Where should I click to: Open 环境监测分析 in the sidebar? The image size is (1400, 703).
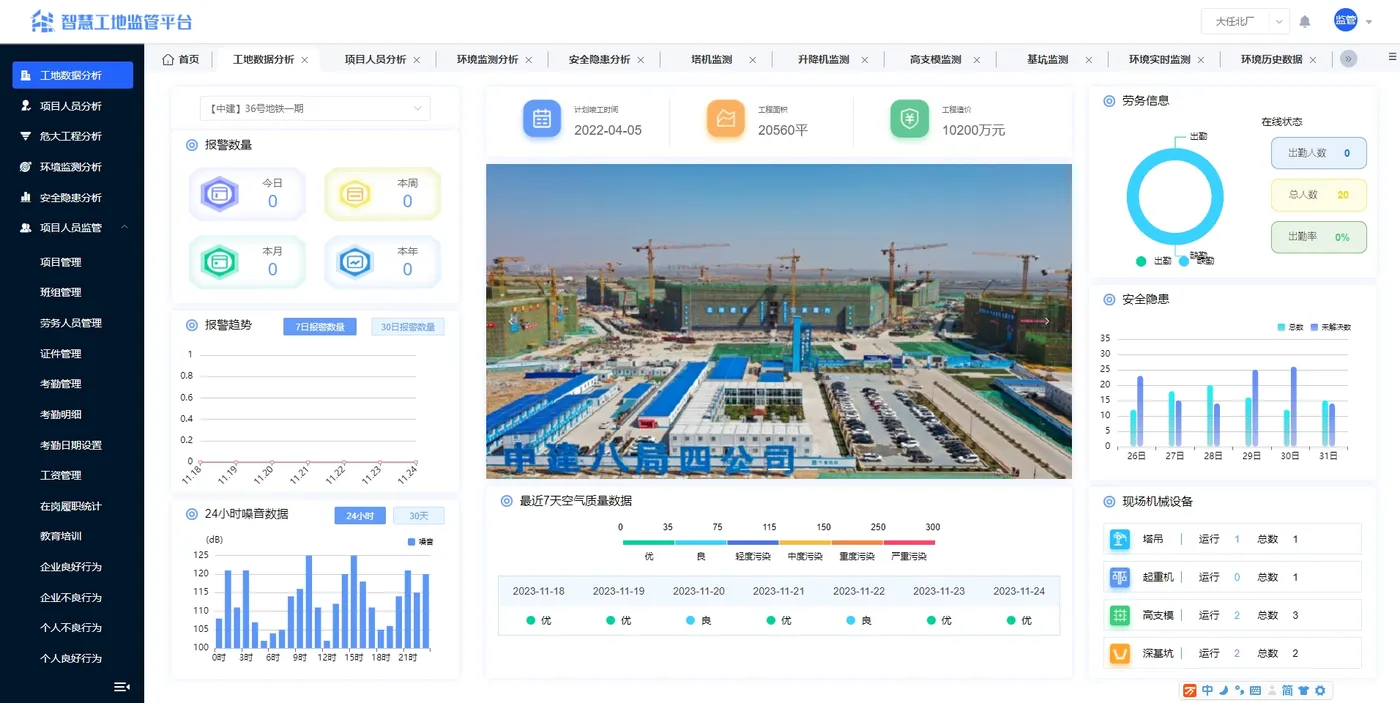72,167
